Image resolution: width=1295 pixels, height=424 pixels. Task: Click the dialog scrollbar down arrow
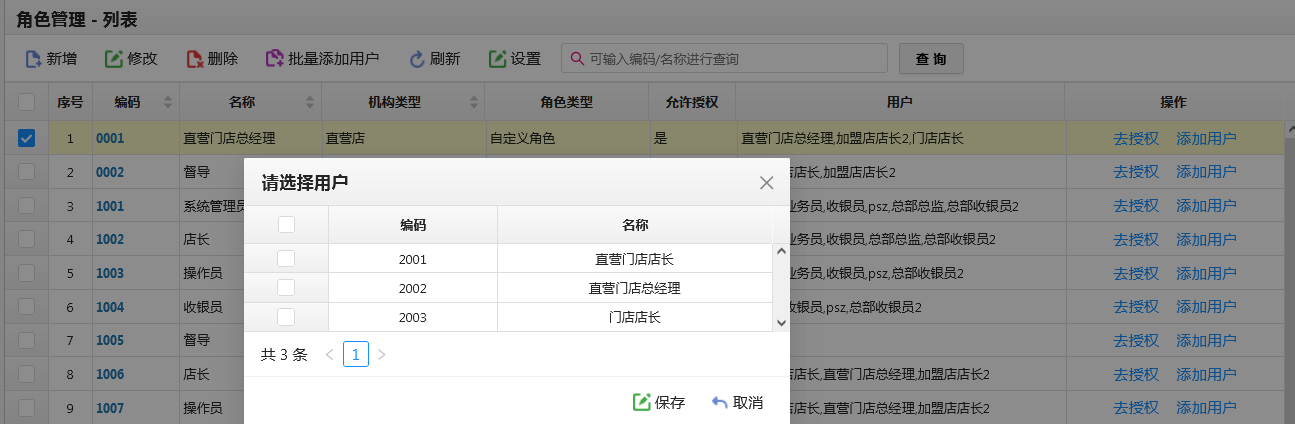[x=781, y=323]
